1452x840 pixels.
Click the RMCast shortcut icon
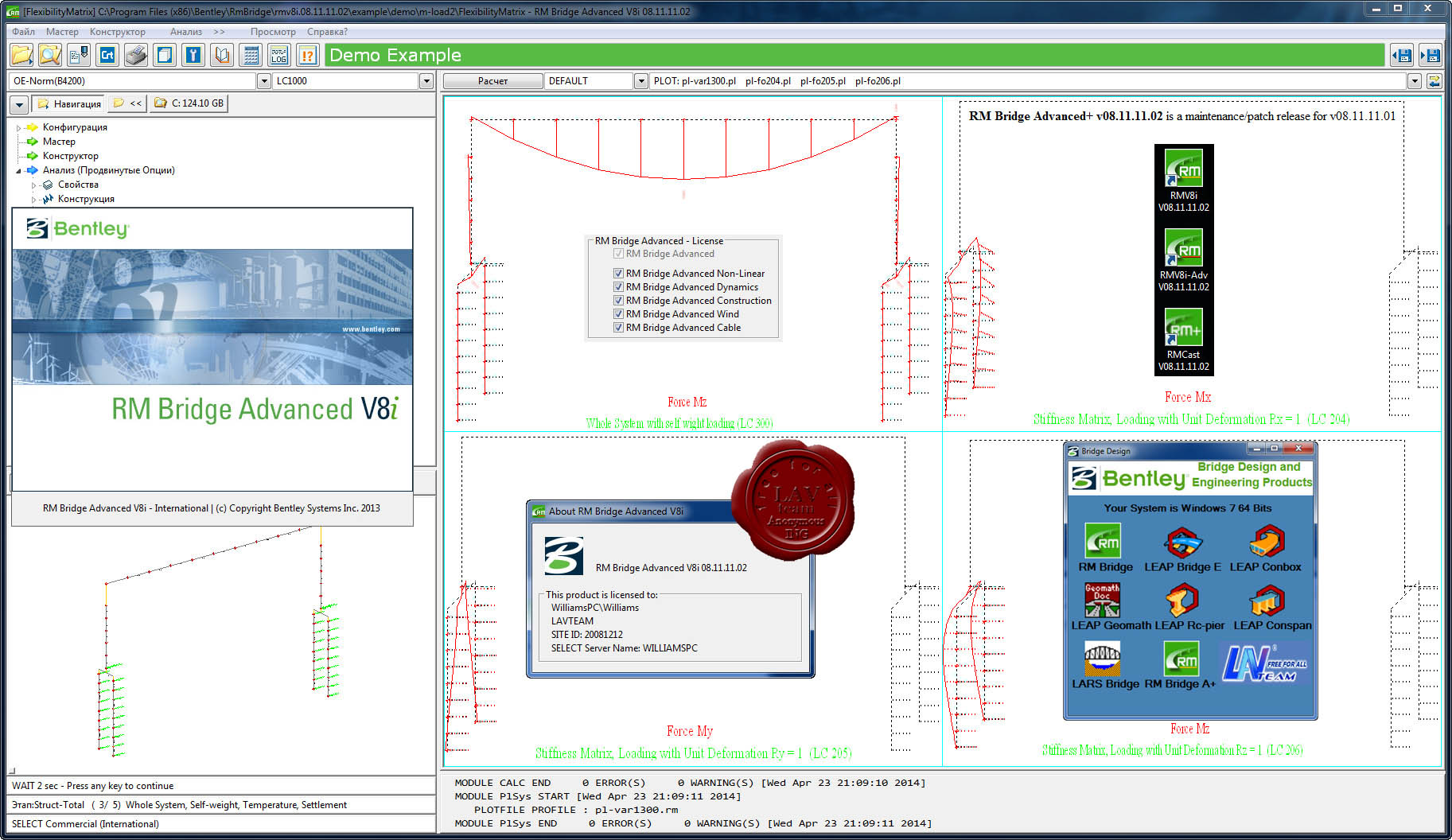(x=1183, y=327)
